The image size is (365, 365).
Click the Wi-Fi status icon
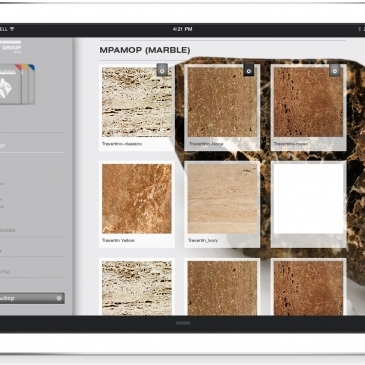pos(12,29)
